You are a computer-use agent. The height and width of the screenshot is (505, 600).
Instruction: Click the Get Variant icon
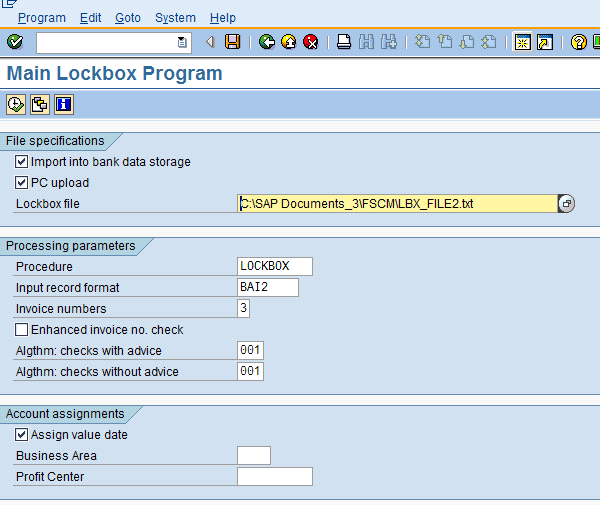pyautogui.click(x=40, y=104)
